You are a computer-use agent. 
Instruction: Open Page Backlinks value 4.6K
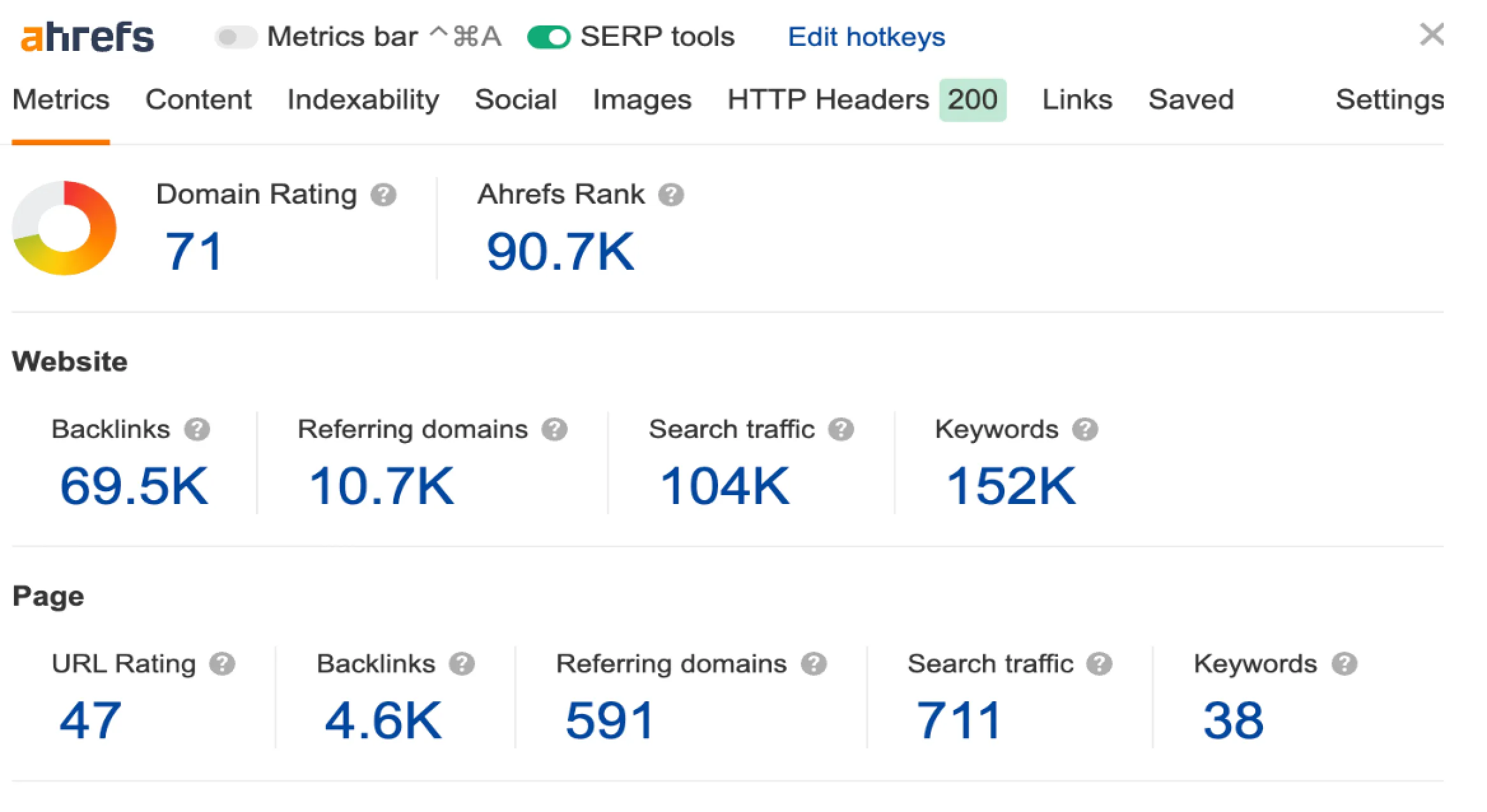pos(383,720)
